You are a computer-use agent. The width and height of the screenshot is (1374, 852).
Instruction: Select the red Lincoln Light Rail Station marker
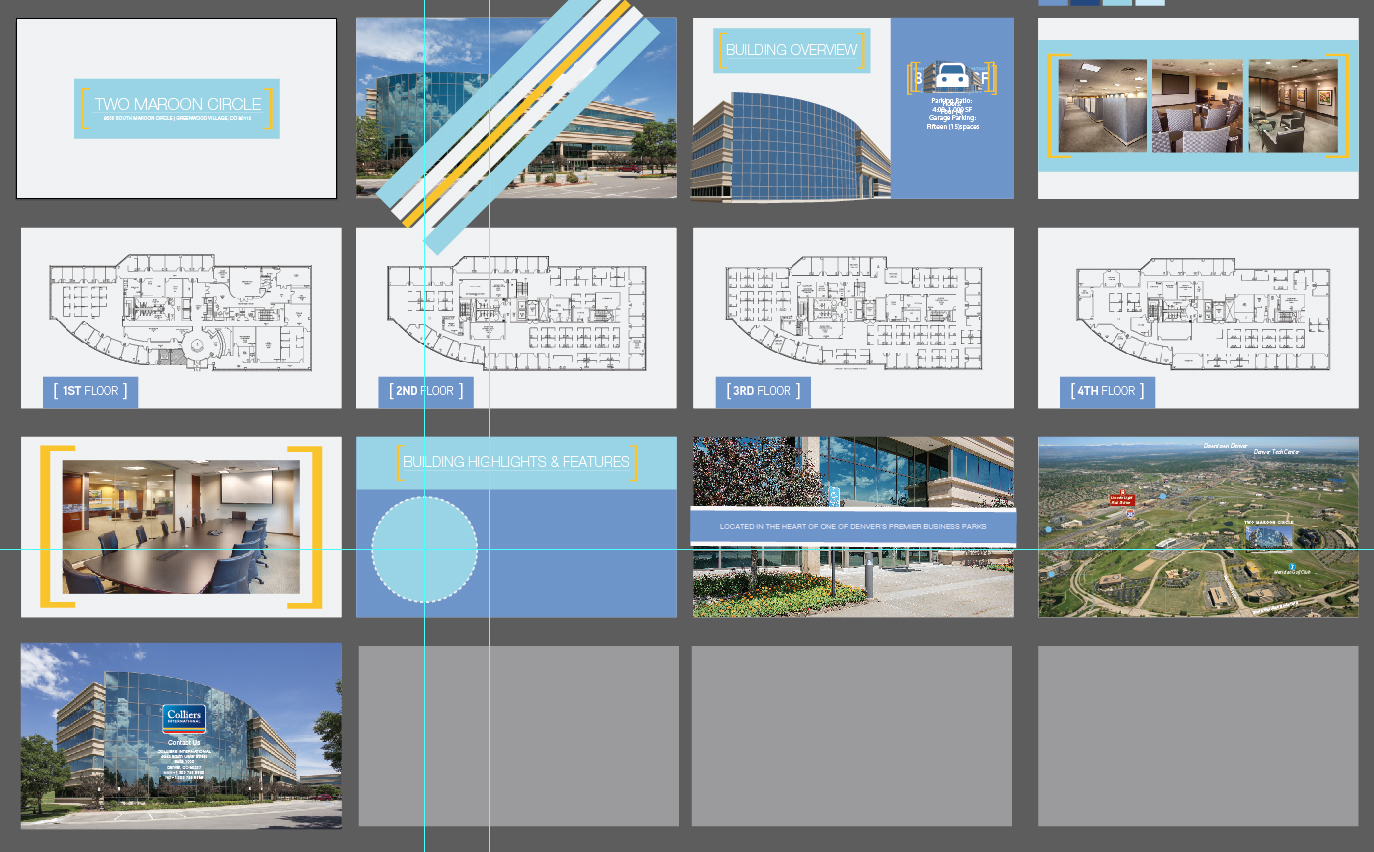(x=1121, y=498)
